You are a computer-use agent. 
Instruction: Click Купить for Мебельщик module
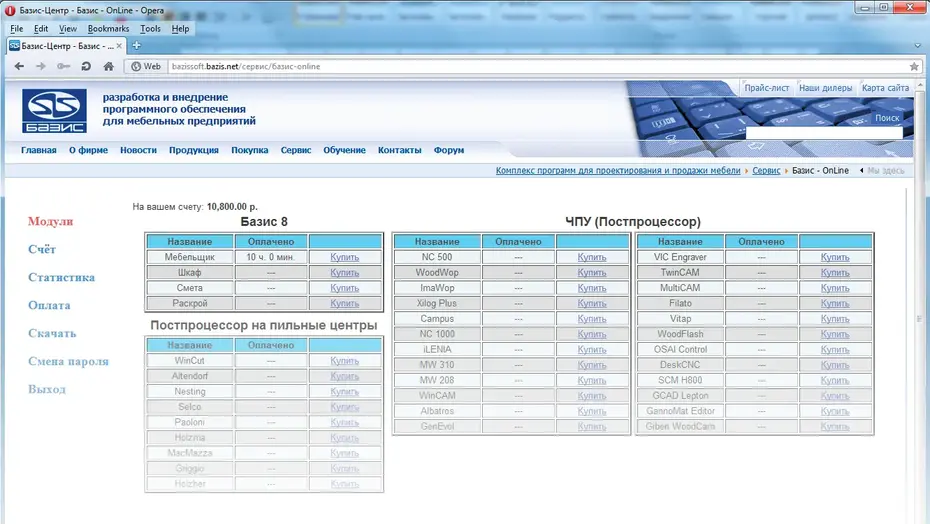click(x=345, y=257)
